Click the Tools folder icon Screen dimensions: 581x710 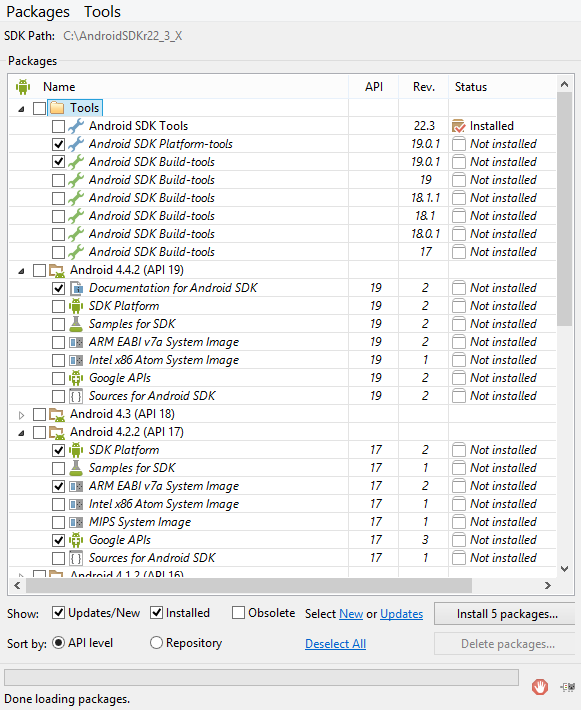(57, 108)
